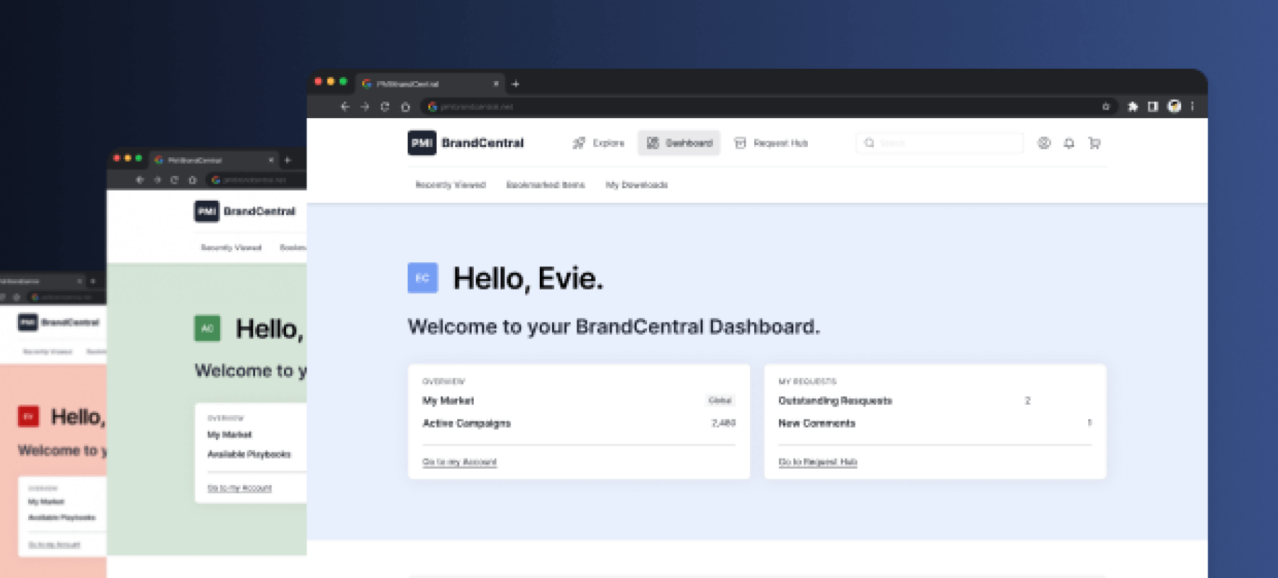The width and height of the screenshot is (1278, 578).
Task: Close the PMIBrandCentral tab in the front window
Action: (x=495, y=84)
